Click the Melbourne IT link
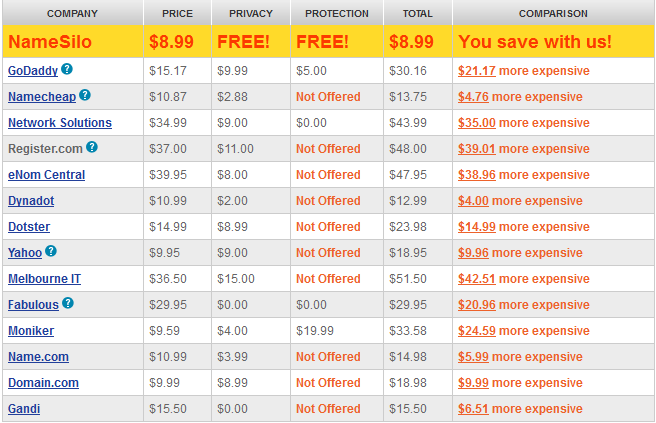 click(44, 279)
